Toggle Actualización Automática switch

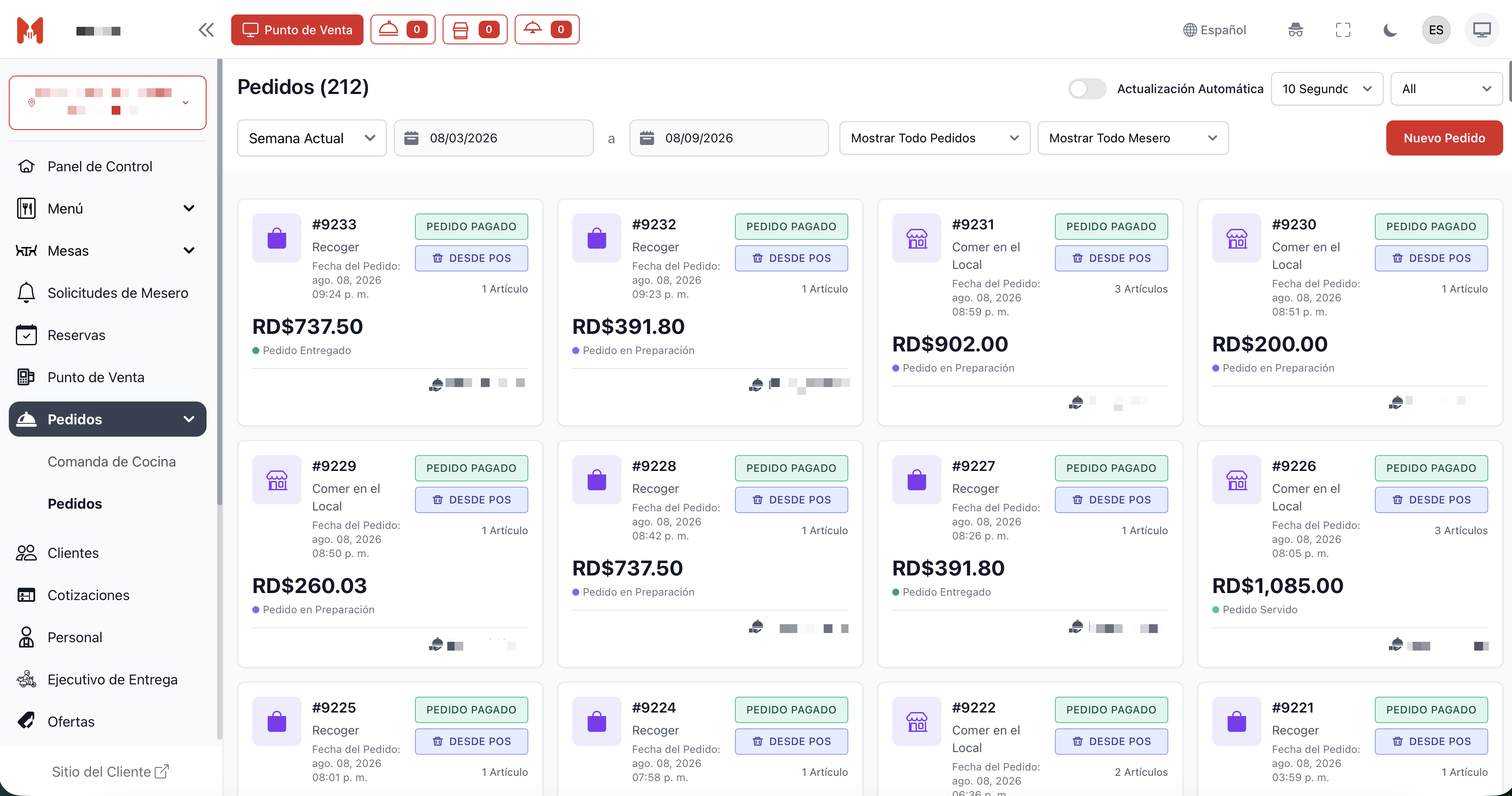click(x=1087, y=89)
